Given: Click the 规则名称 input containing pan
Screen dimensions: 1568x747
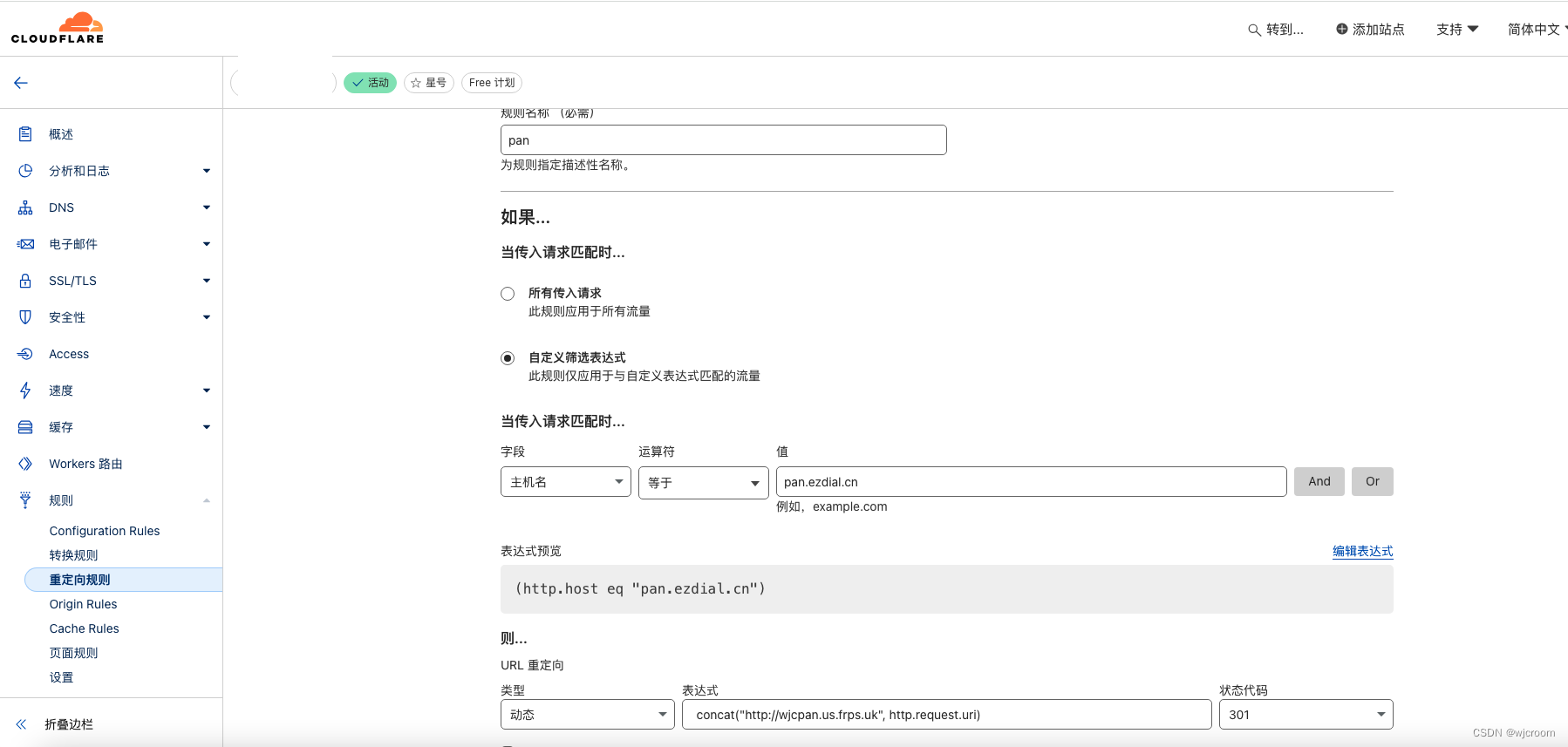Looking at the screenshot, I should tap(724, 140).
